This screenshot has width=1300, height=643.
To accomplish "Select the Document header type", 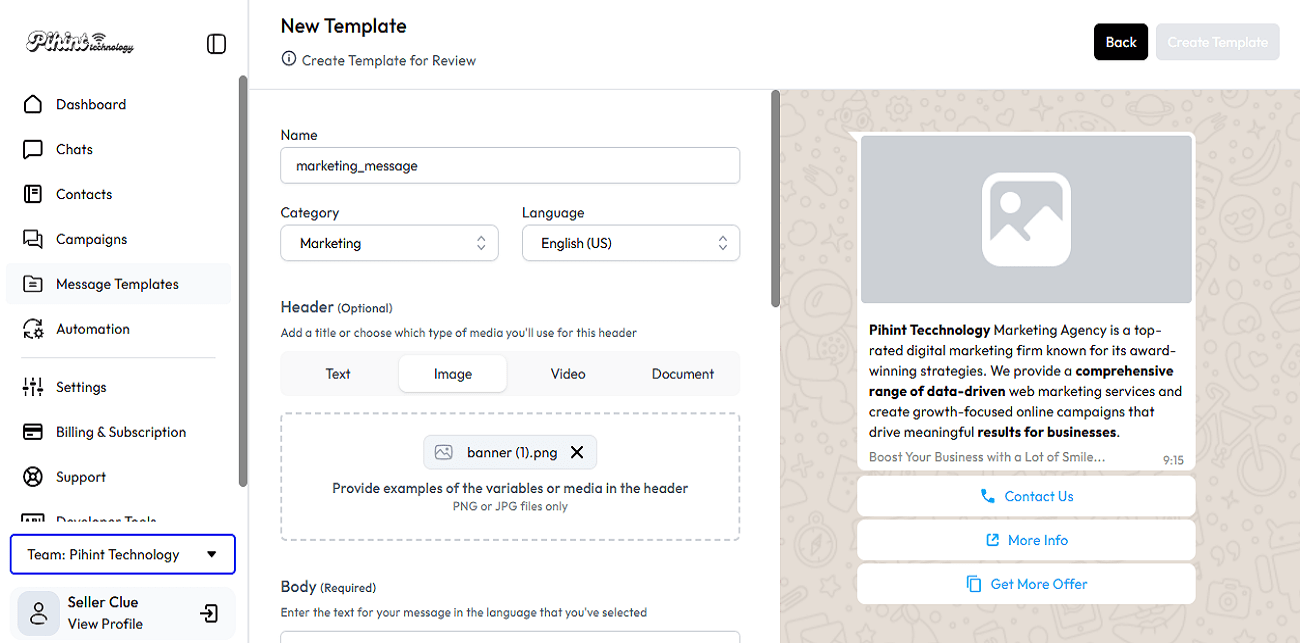I will 682,374.
